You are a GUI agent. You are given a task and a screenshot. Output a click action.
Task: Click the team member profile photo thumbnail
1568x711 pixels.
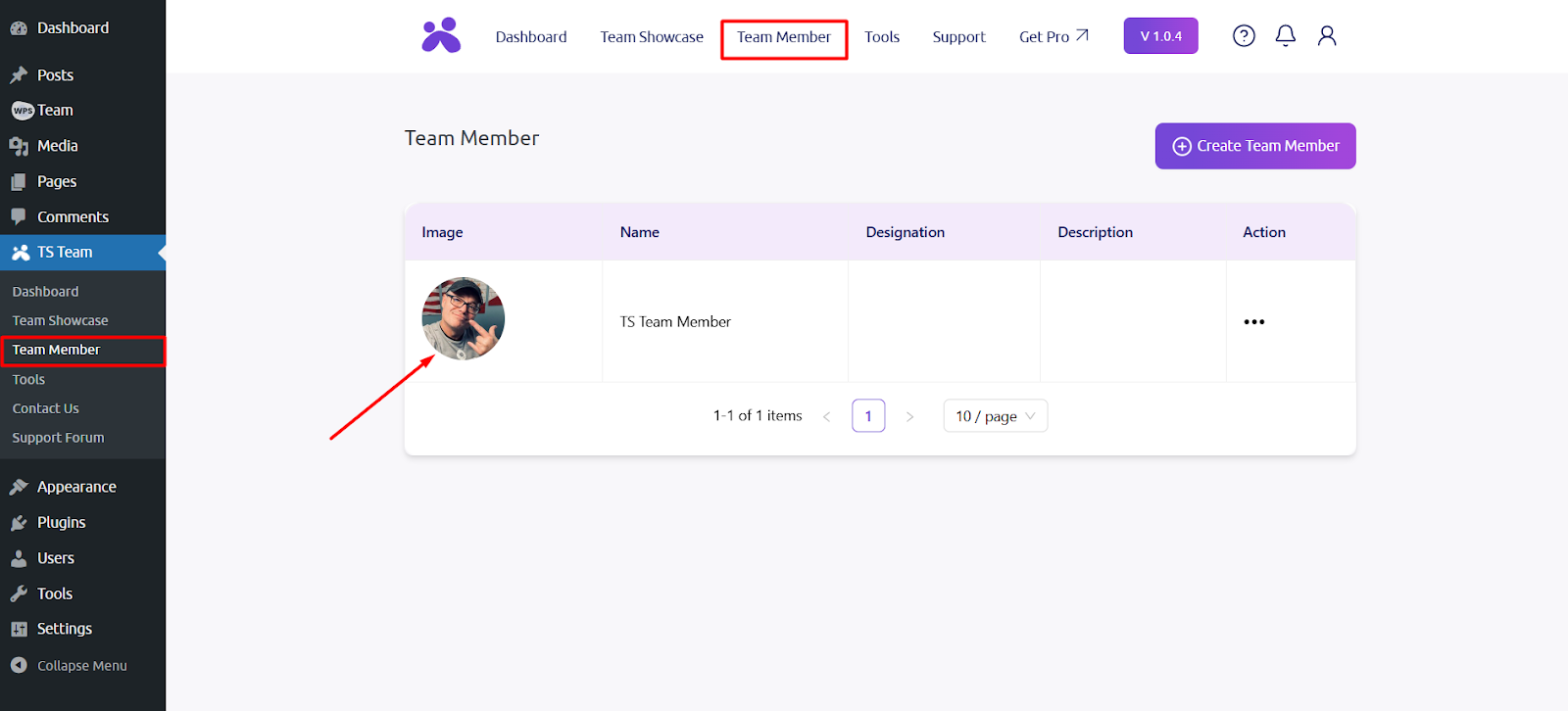[x=464, y=319]
